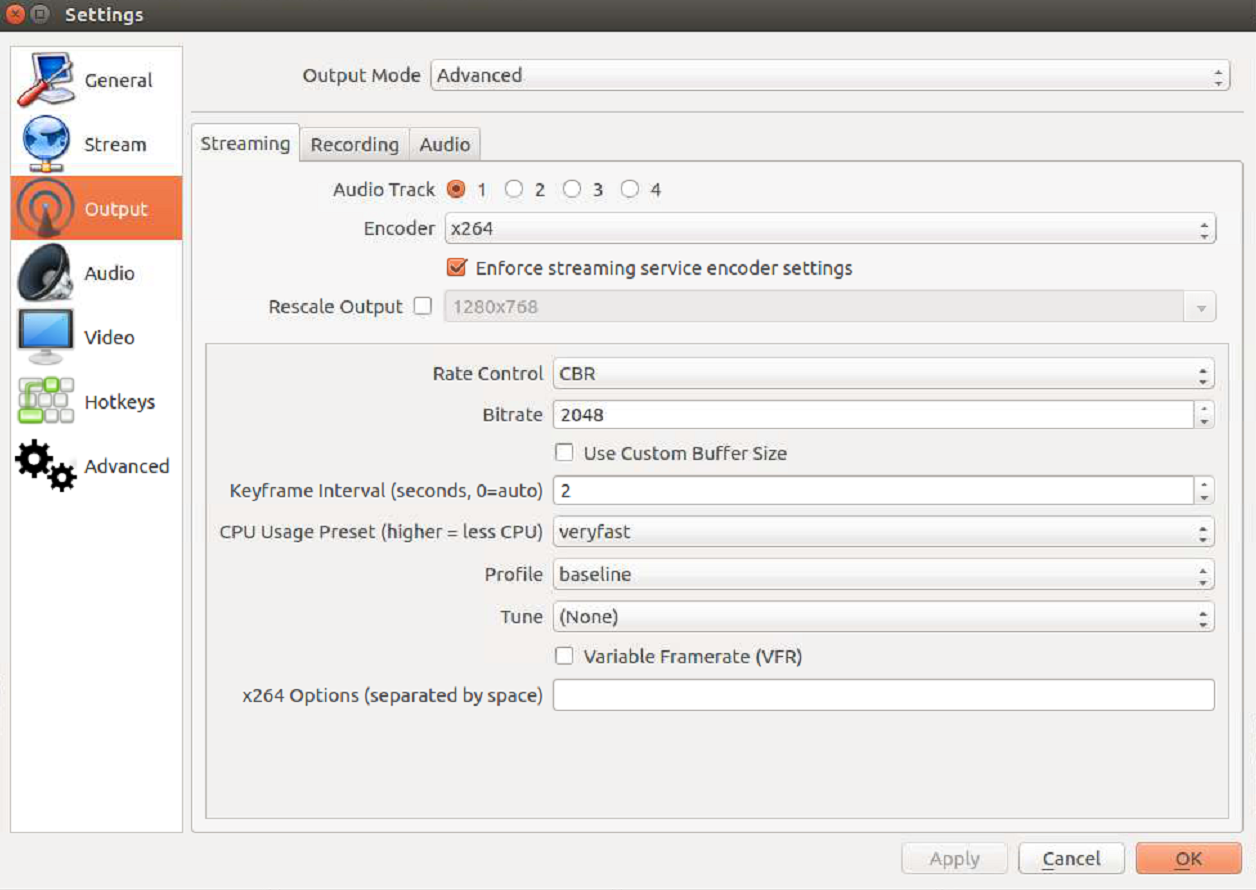Select the Video label in the sidebar
This screenshot has height=890, width=1256.
click(x=109, y=338)
